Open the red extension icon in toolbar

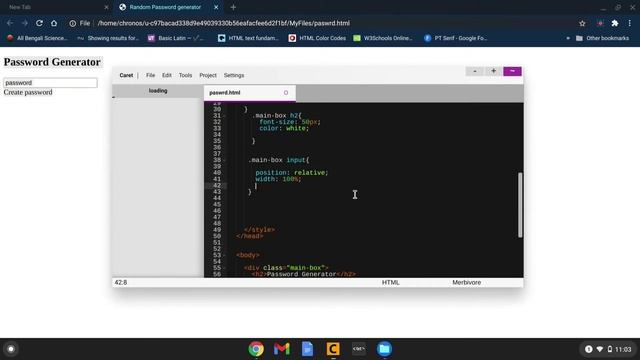pos(600,24)
